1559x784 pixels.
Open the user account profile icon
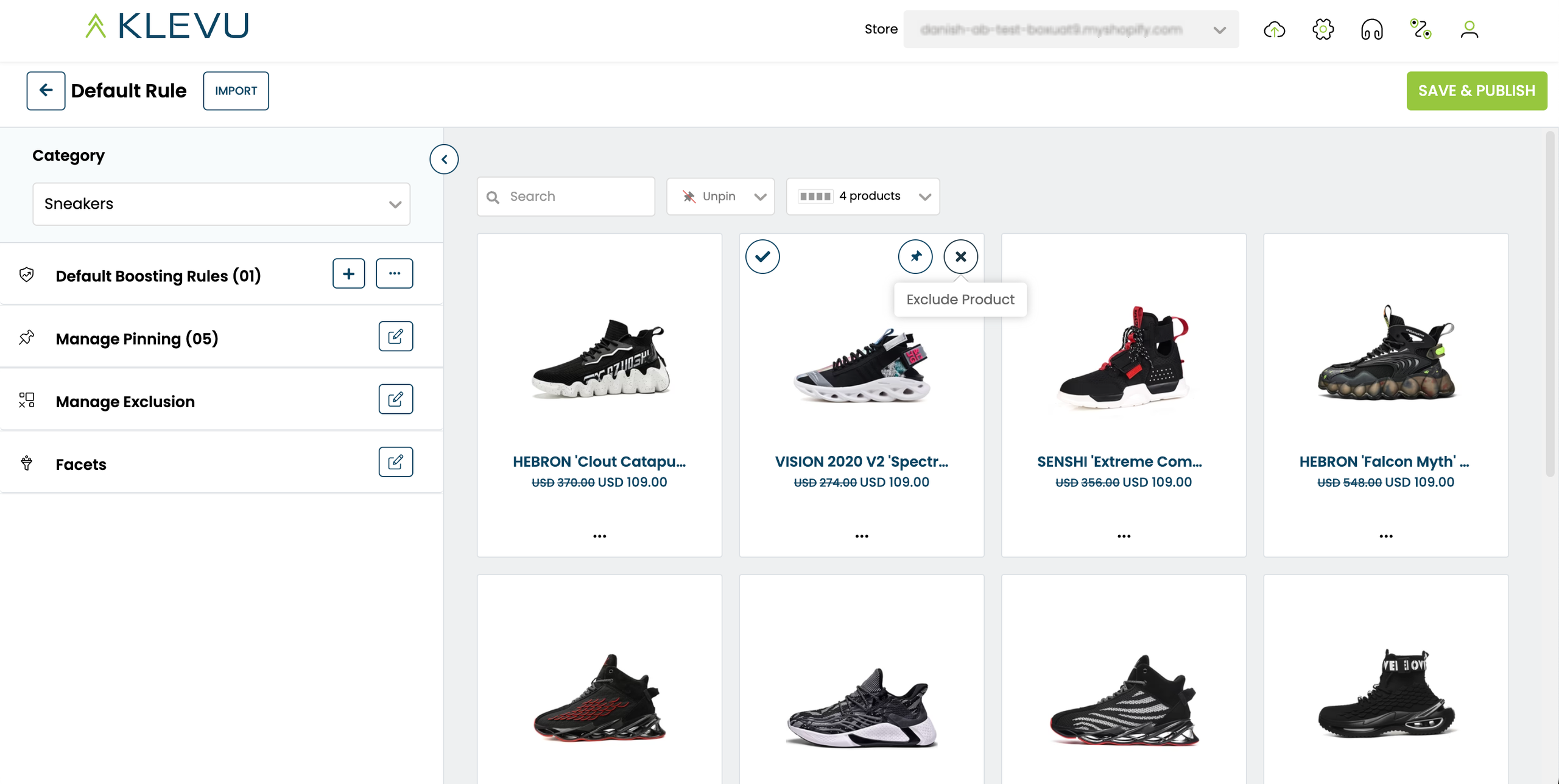pyautogui.click(x=1469, y=29)
